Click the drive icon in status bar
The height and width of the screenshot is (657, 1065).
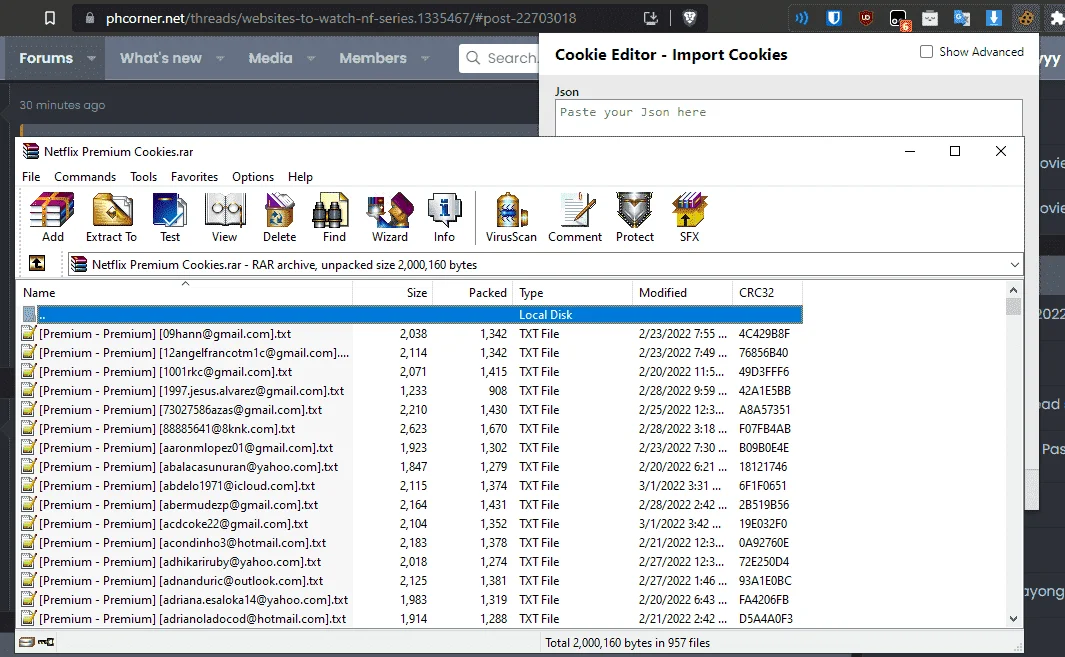[26, 642]
